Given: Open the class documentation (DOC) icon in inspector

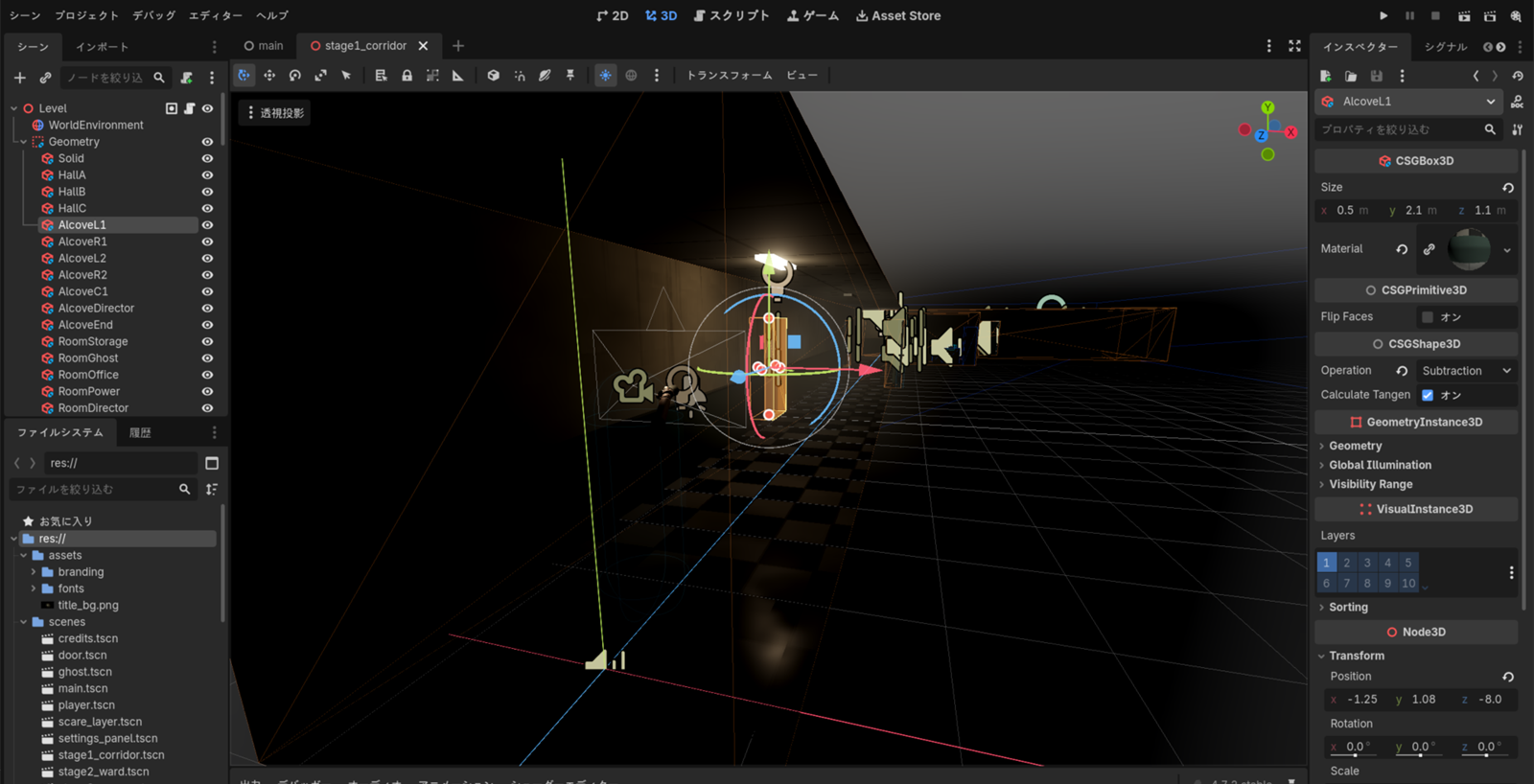Looking at the screenshot, I should tap(1517, 102).
